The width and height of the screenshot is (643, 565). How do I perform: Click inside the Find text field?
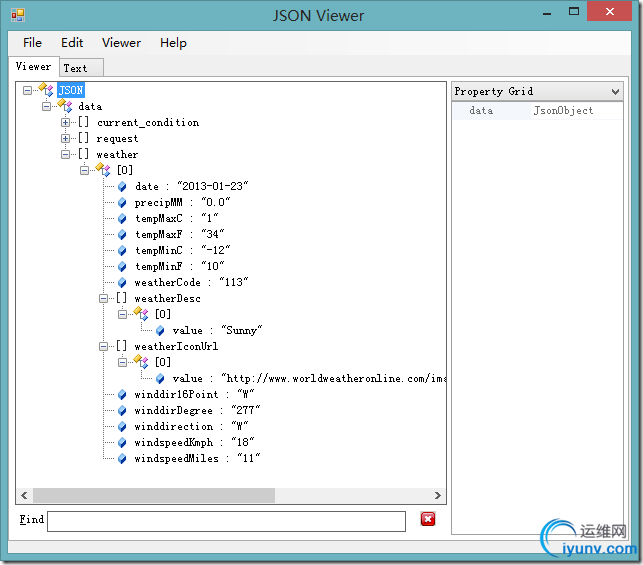point(226,520)
